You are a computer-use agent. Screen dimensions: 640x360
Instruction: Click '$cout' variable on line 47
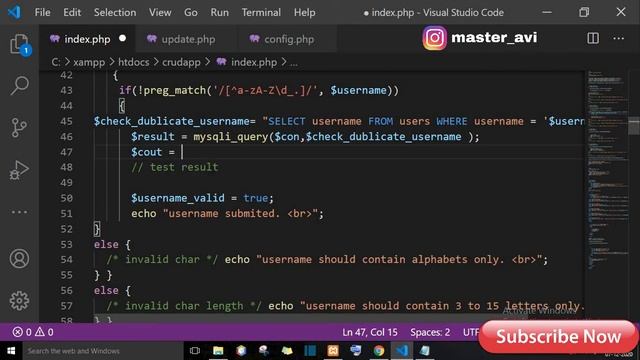147,152
